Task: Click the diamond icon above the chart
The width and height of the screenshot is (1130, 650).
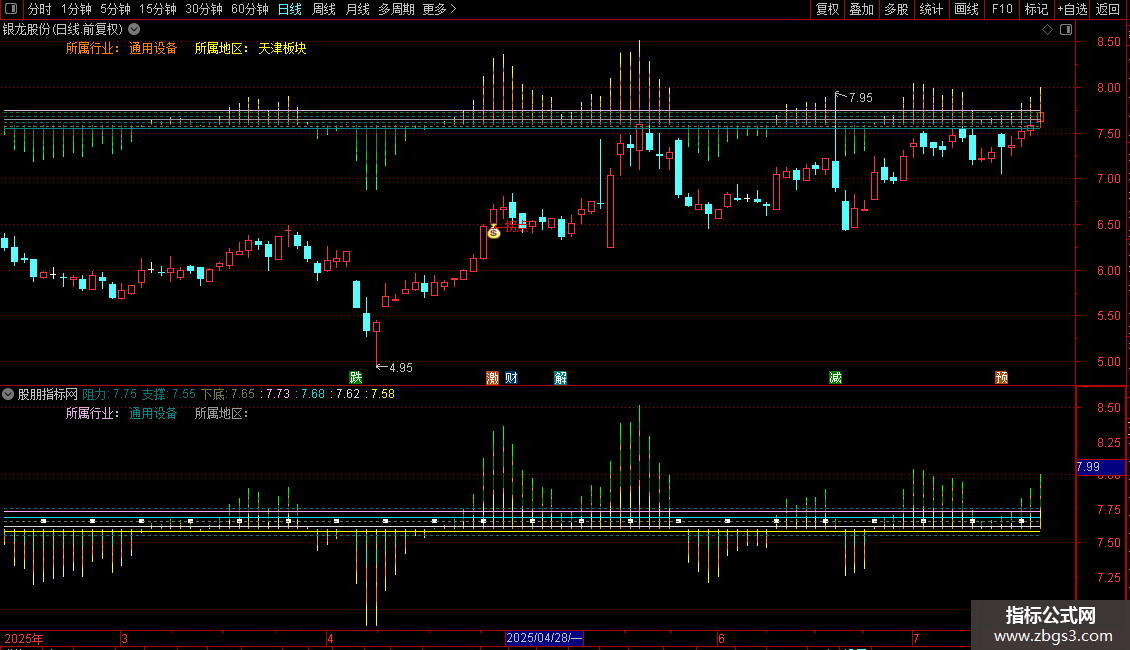Action: click(1047, 30)
